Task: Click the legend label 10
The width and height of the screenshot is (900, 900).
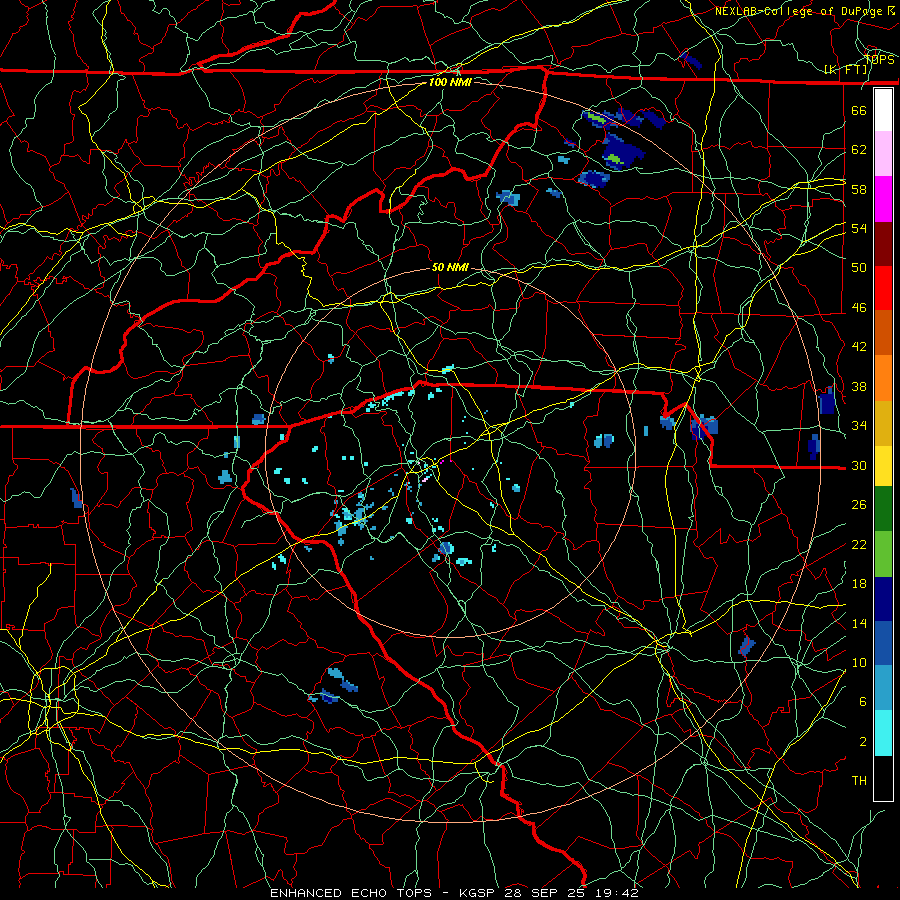Action: coord(859,662)
